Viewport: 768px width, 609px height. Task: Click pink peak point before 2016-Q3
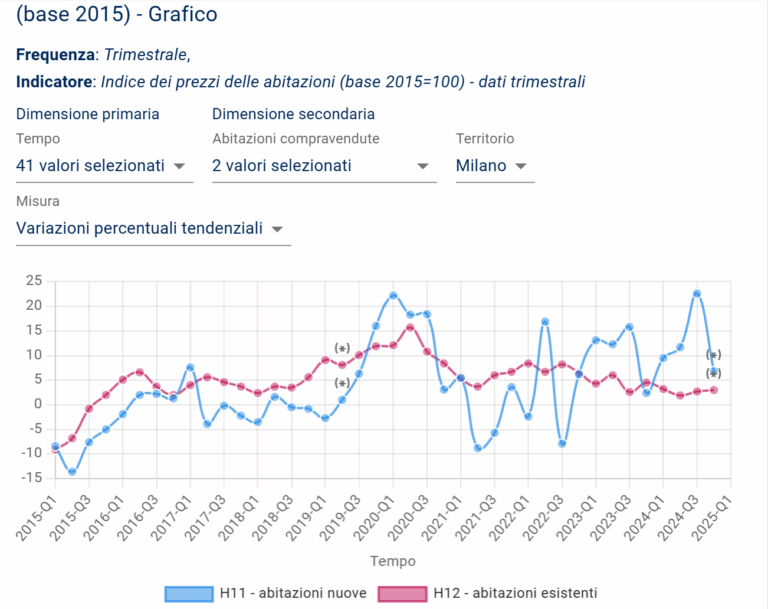pos(139,372)
